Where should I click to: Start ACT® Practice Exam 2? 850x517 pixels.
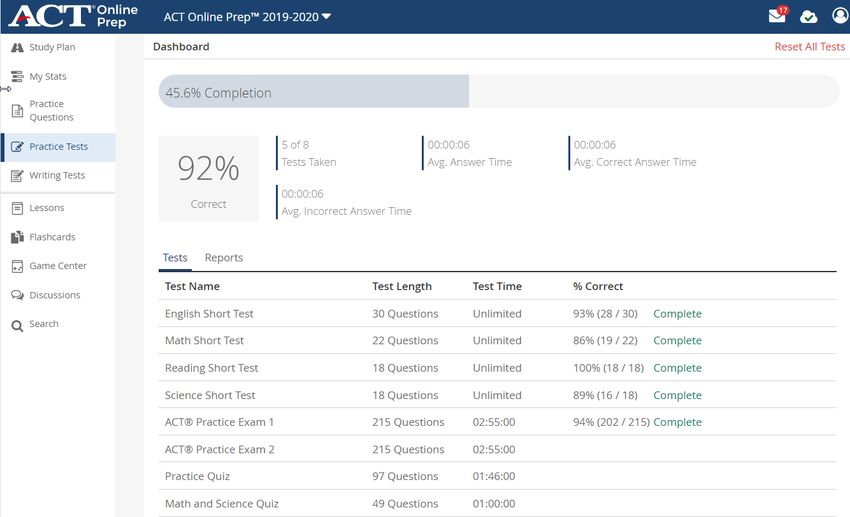497,449
